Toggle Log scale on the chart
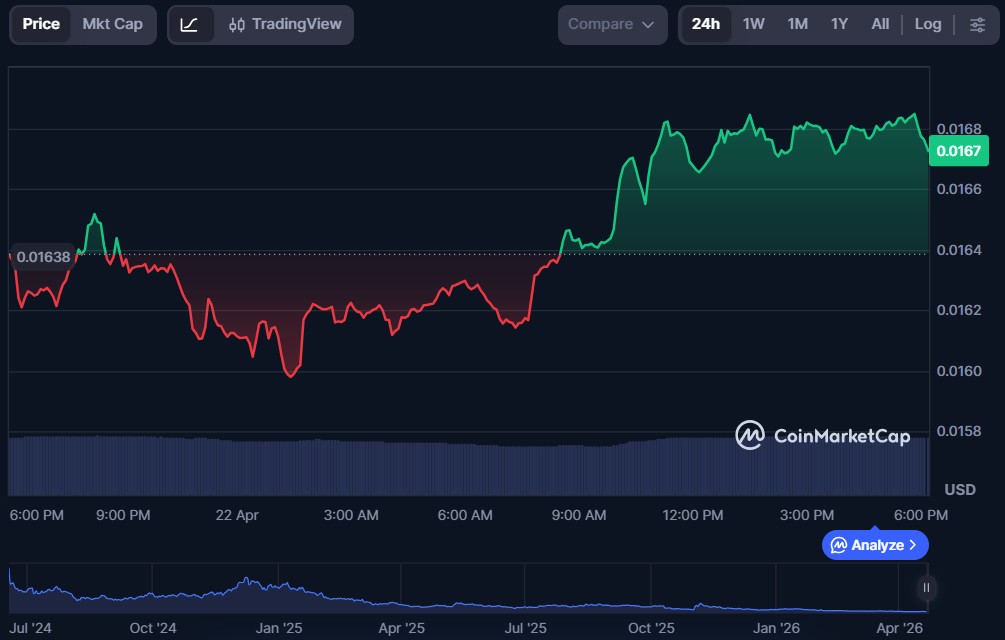This screenshot has width=1005, height=640. click(927, 24)
